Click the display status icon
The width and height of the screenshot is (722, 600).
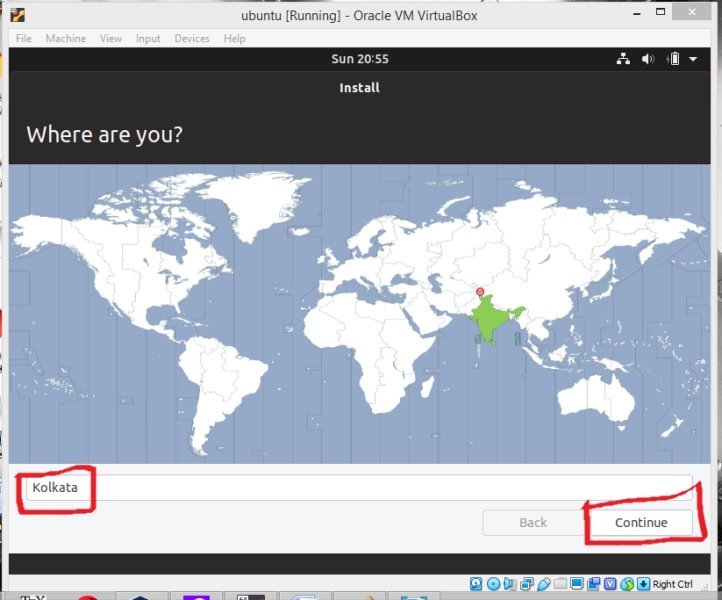[576, 584]
